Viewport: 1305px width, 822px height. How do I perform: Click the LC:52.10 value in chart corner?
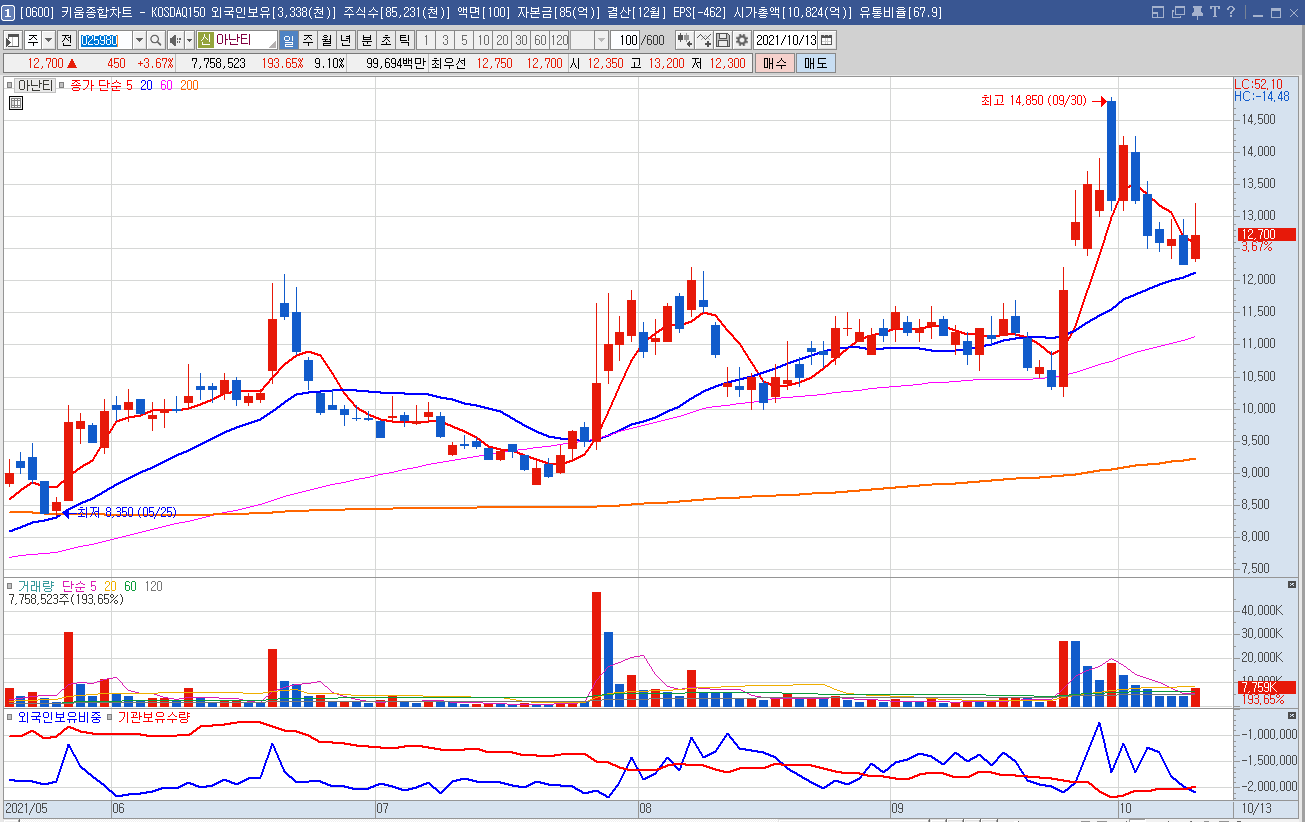coord(1259,84)
